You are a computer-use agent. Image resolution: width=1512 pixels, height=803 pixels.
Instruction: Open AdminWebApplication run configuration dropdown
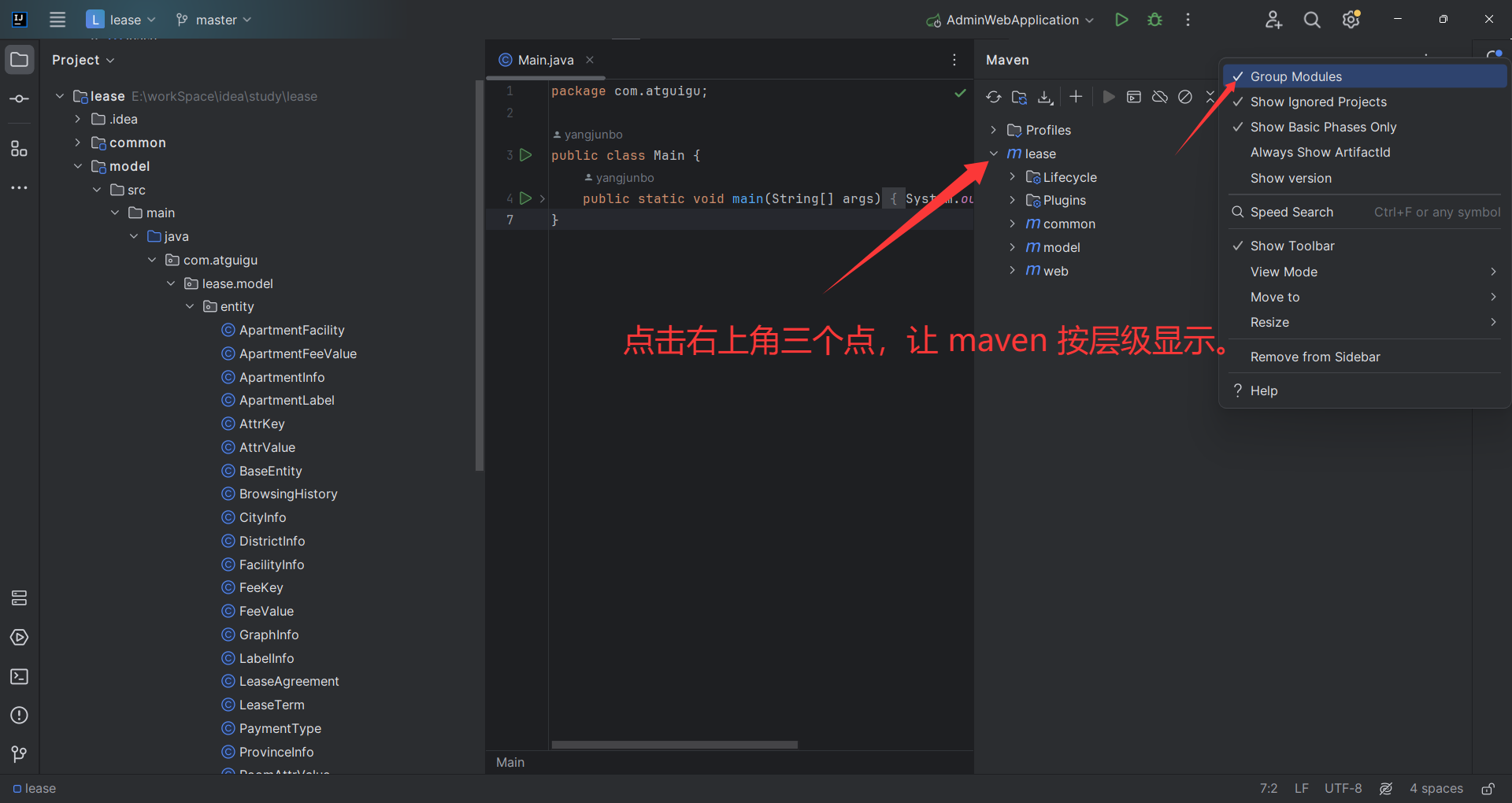coord(1010,20)
